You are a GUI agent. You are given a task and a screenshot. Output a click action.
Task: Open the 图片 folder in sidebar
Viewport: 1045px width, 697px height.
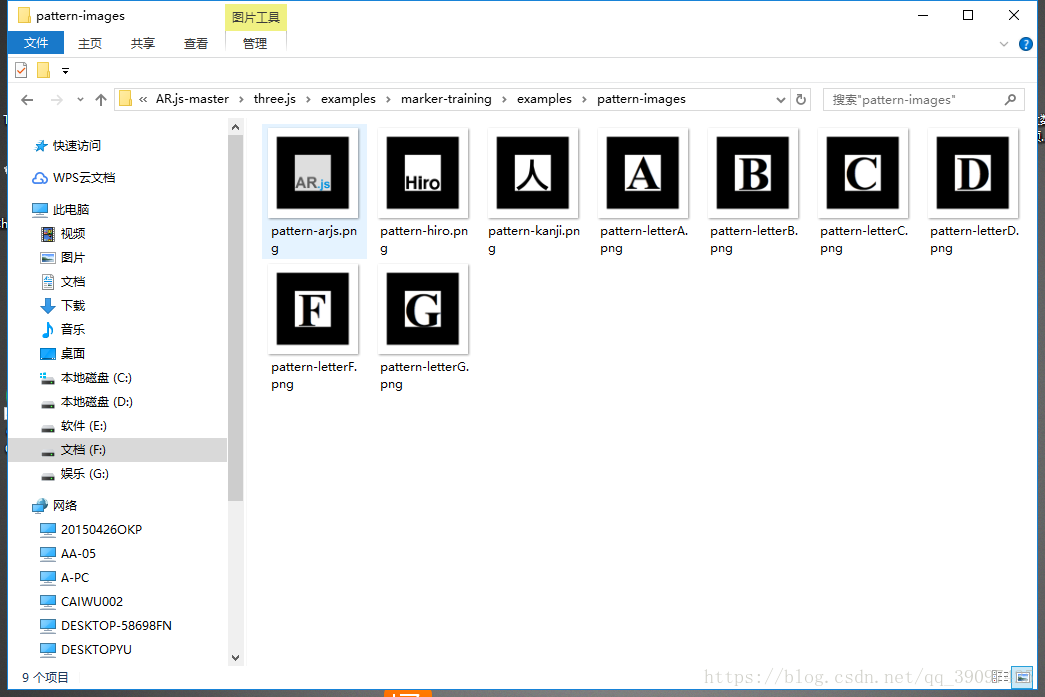73,257
